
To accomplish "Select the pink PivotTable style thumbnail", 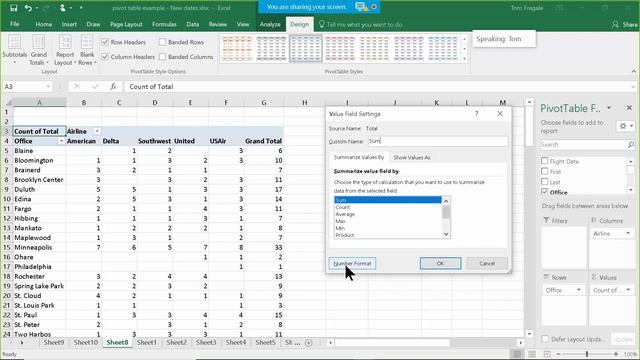I will coord(340,49).
